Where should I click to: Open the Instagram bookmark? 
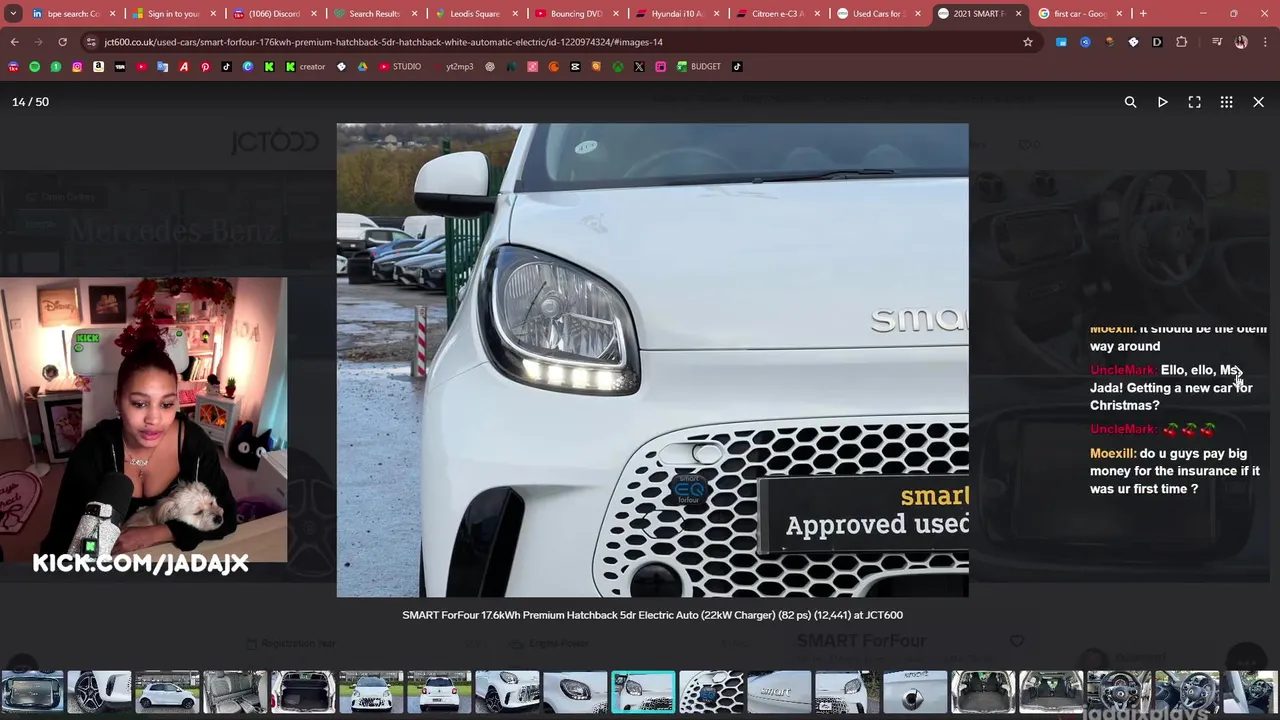(x=77, y=66)
